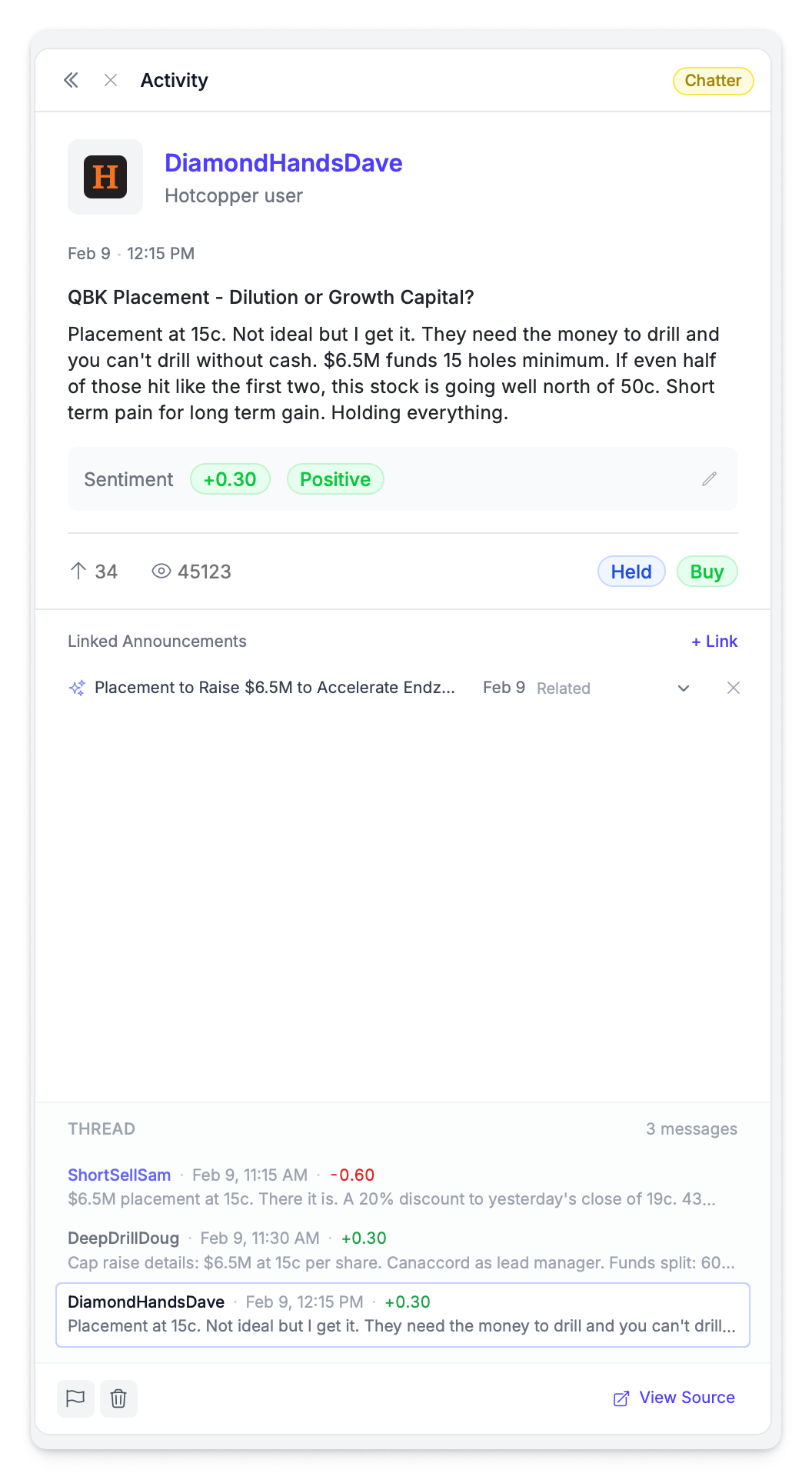Click the Positive sentiment label
The height and width of the screenshot is (1480, 812).
tap(334, 479)
